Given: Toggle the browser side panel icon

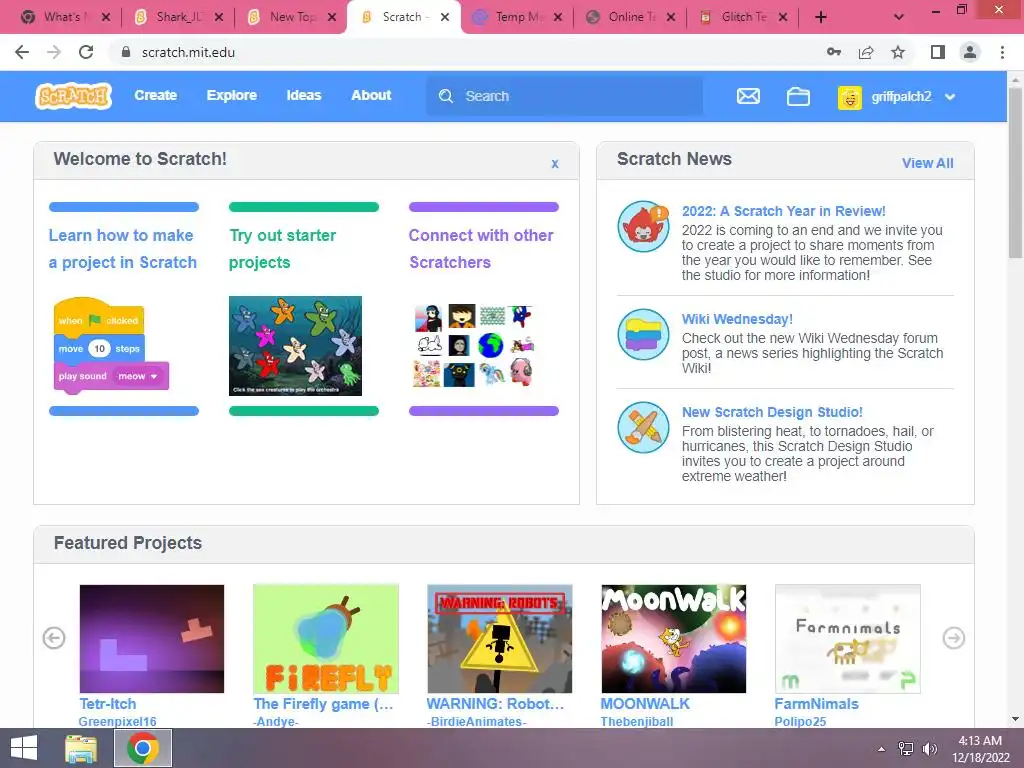Looking at the screenshot, I should point(938,52).
